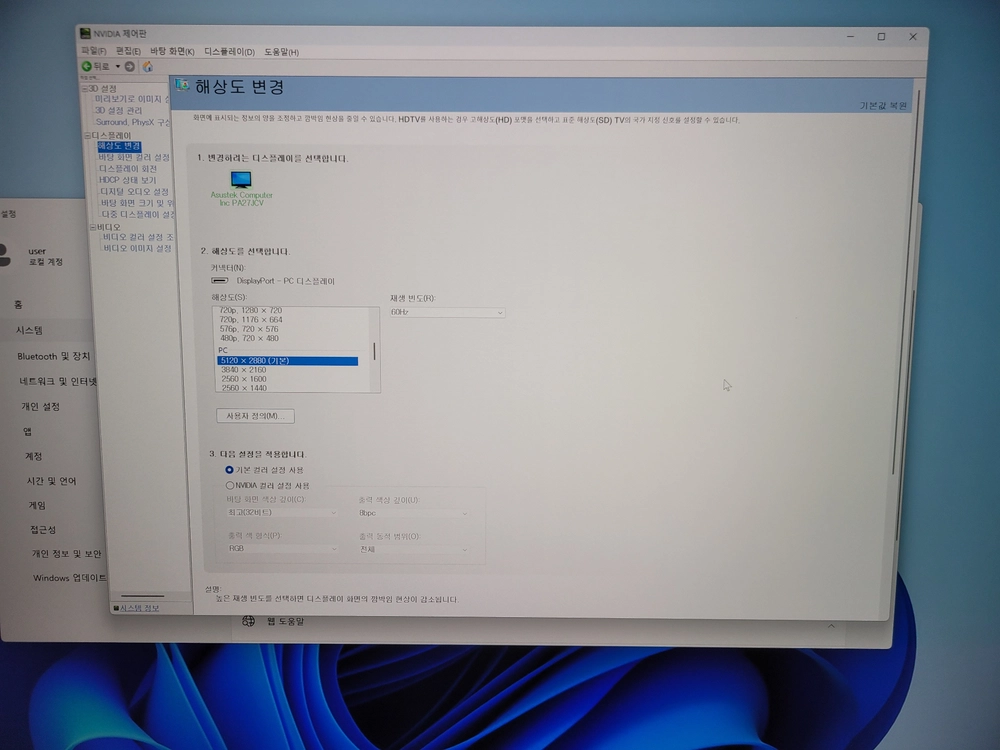Select 576p, 720 × 576 resolution
Viewport: 1000px width, 750px height.
pyautogui.click(x=249, y=329)
